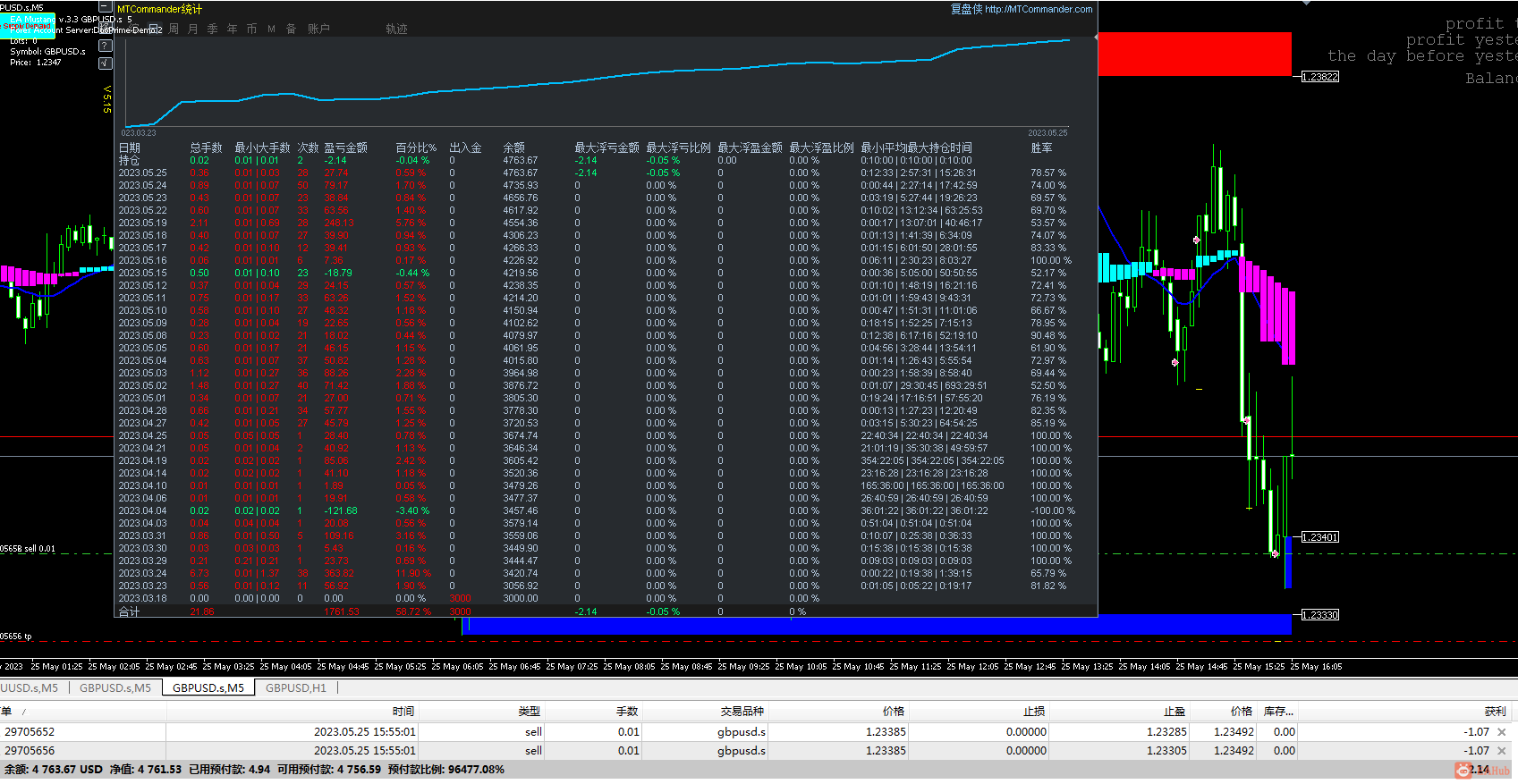Click the 2023.03.18 row date
Viewport: 1518px width, 784px height.
[x=142, y=599]
